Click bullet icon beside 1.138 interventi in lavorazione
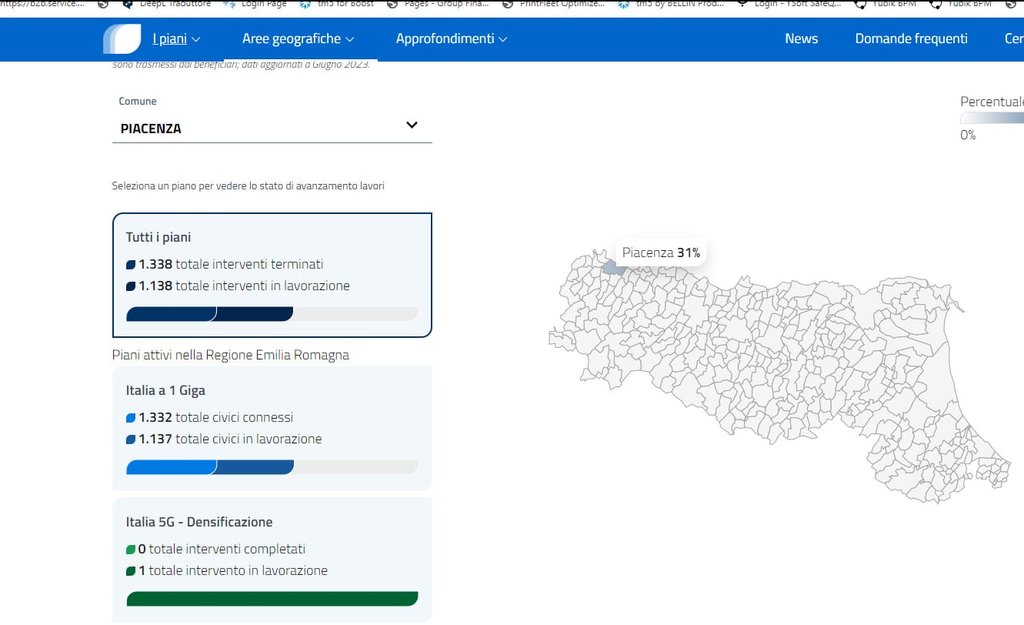This screenshot has width=1024, height=625. [x=131, y=286]
